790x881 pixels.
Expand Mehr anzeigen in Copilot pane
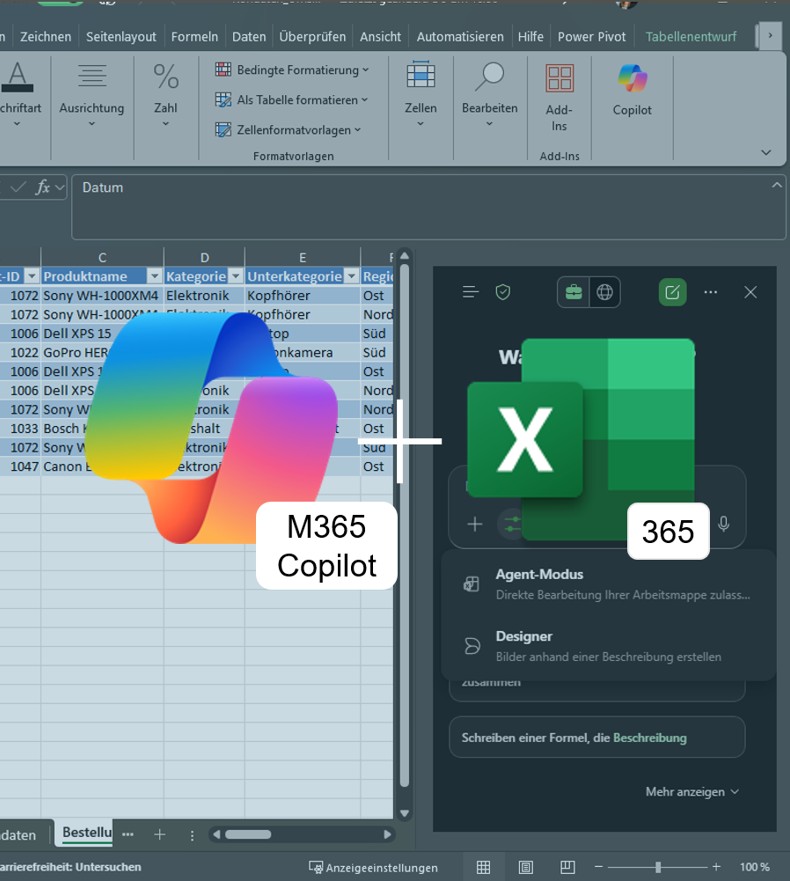[x=692, y=791]
